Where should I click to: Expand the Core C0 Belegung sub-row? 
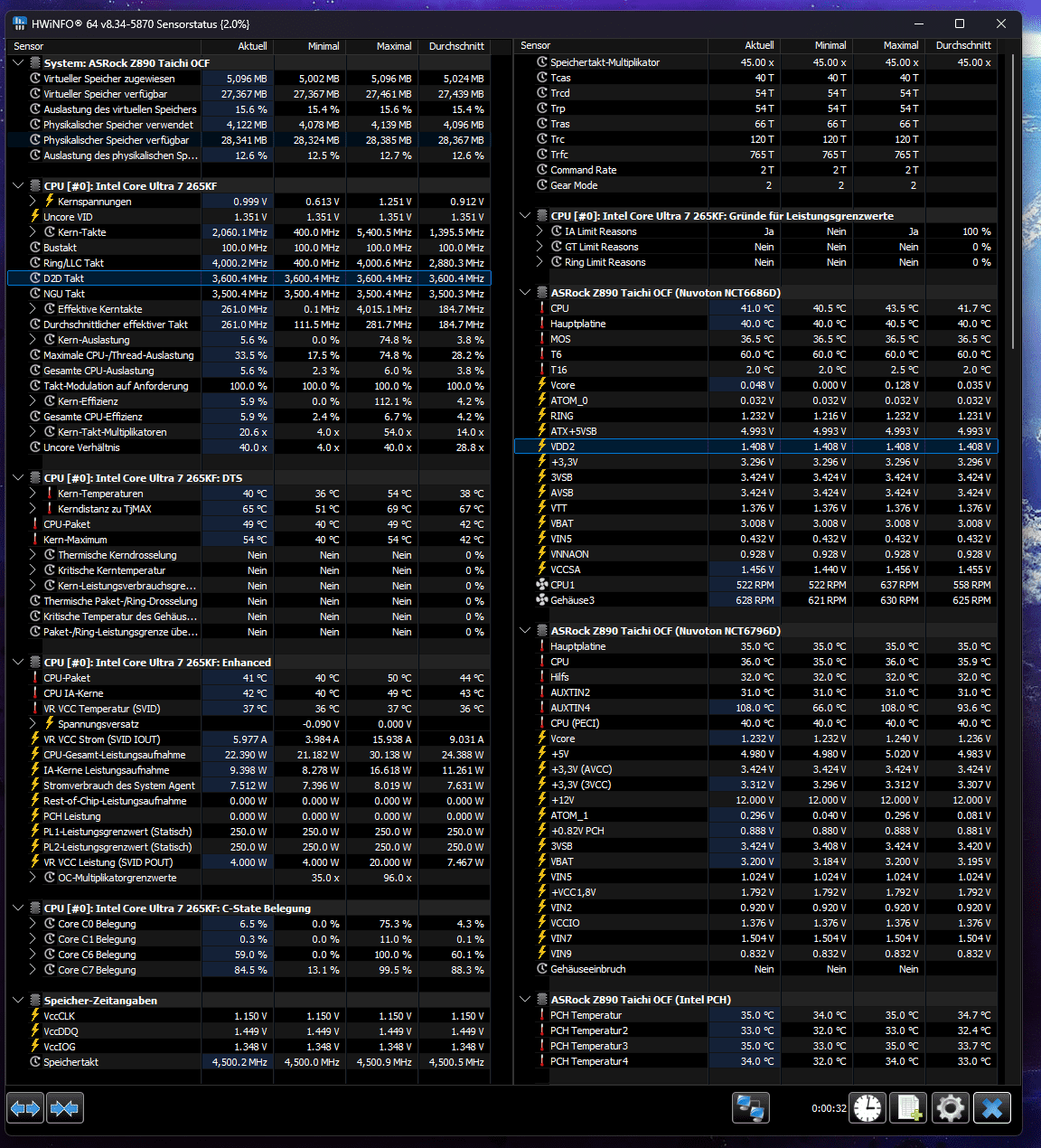[x=33, y=924]
